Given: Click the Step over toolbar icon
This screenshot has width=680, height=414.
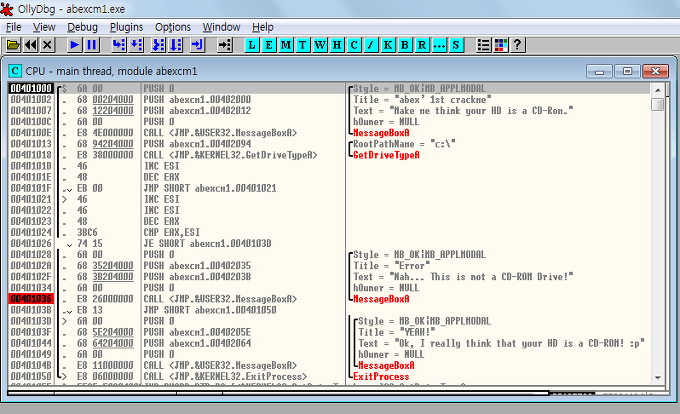Looking at the screenshot, I should click(136, 45).
